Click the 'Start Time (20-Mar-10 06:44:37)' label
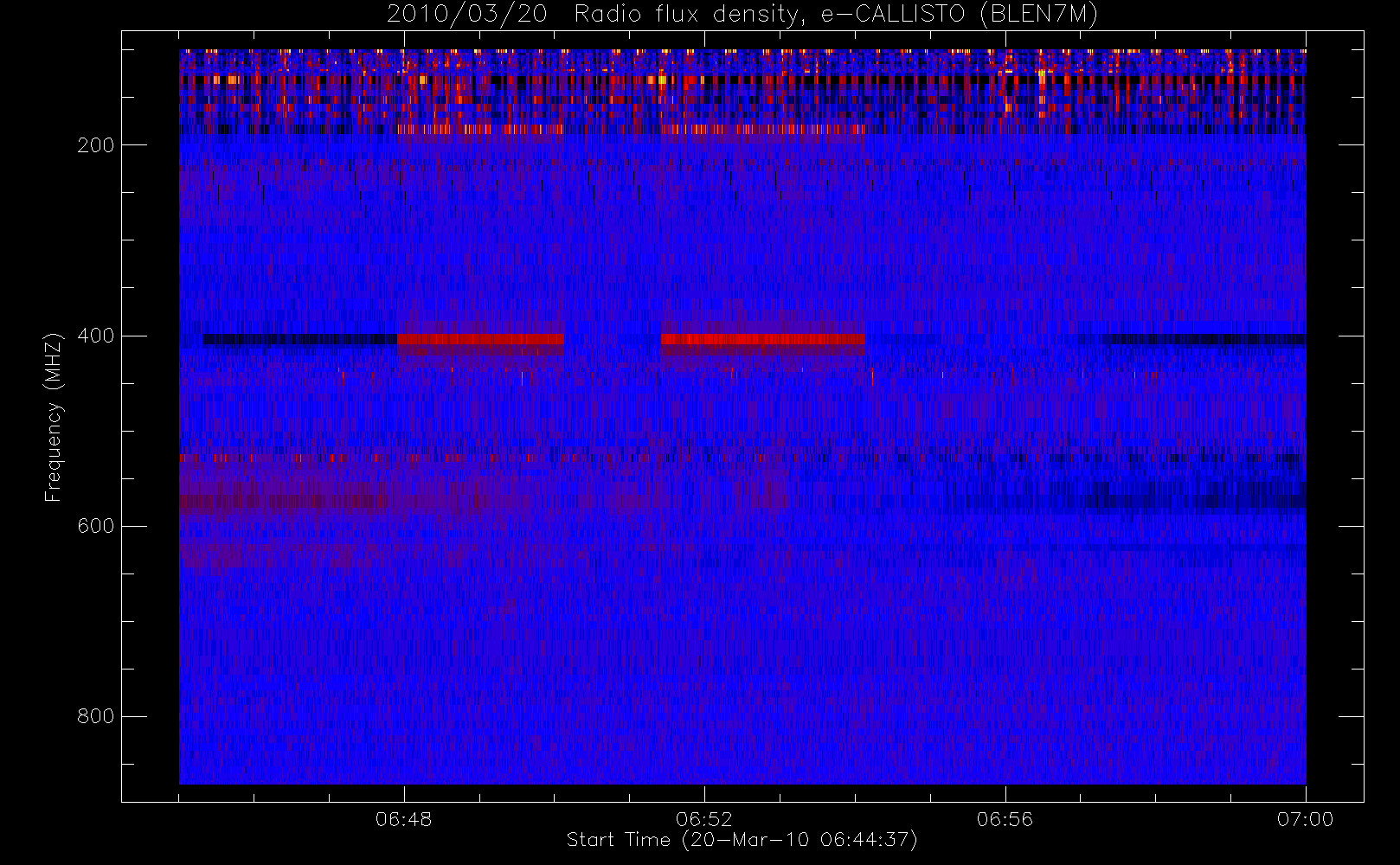The height and width of the screenshot is (865, 1400). (x=742, y=840)
